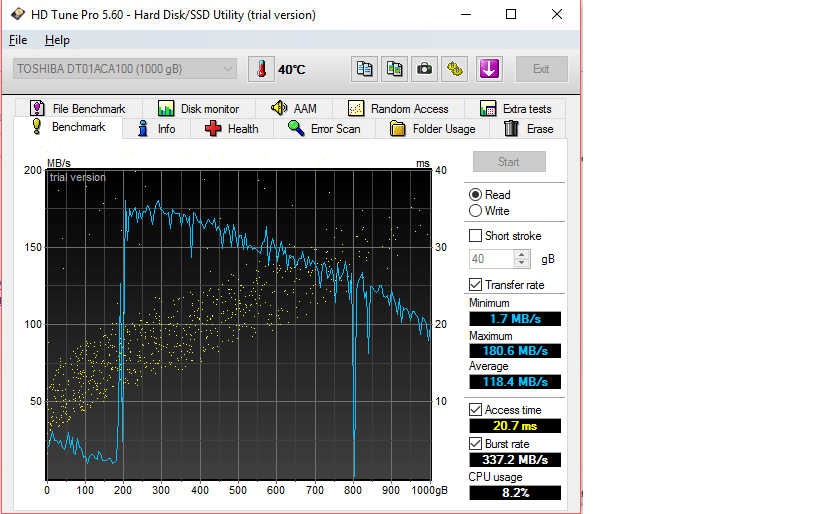Open the Help menu
Screen dimensions: 819x514
click(x=57, y=40)
